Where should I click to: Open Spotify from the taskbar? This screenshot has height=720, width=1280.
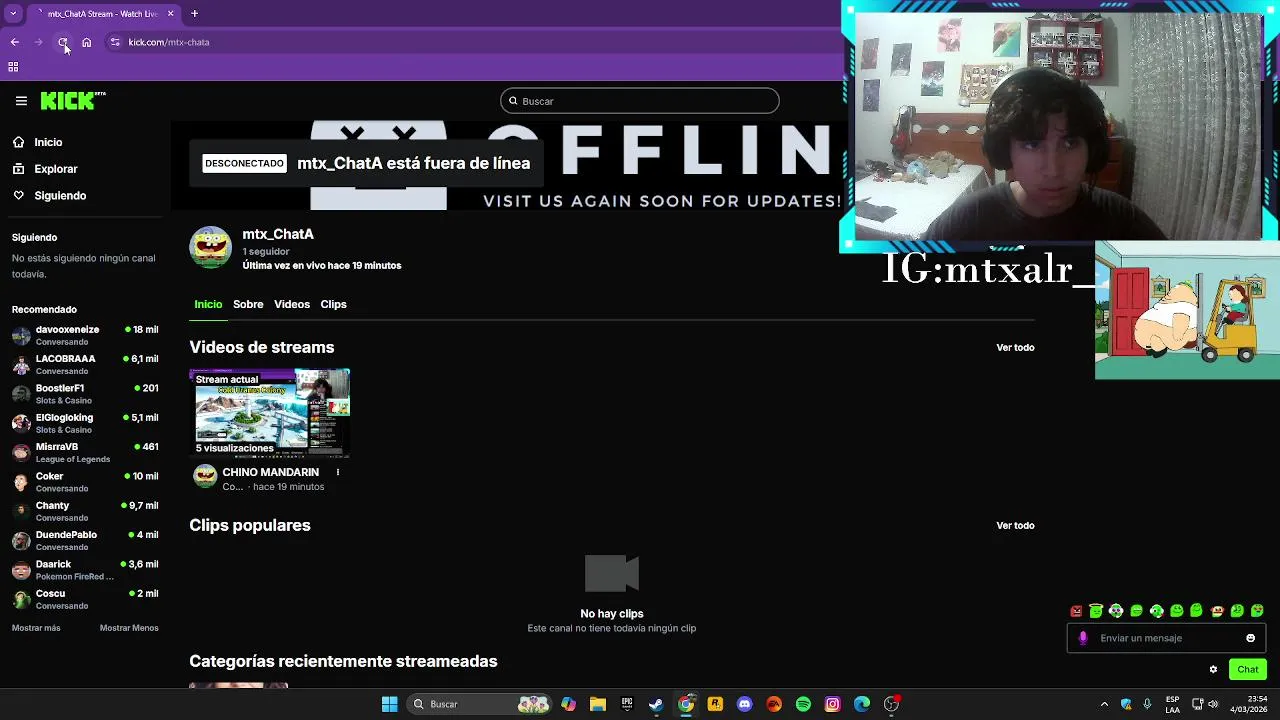(803, 704)
